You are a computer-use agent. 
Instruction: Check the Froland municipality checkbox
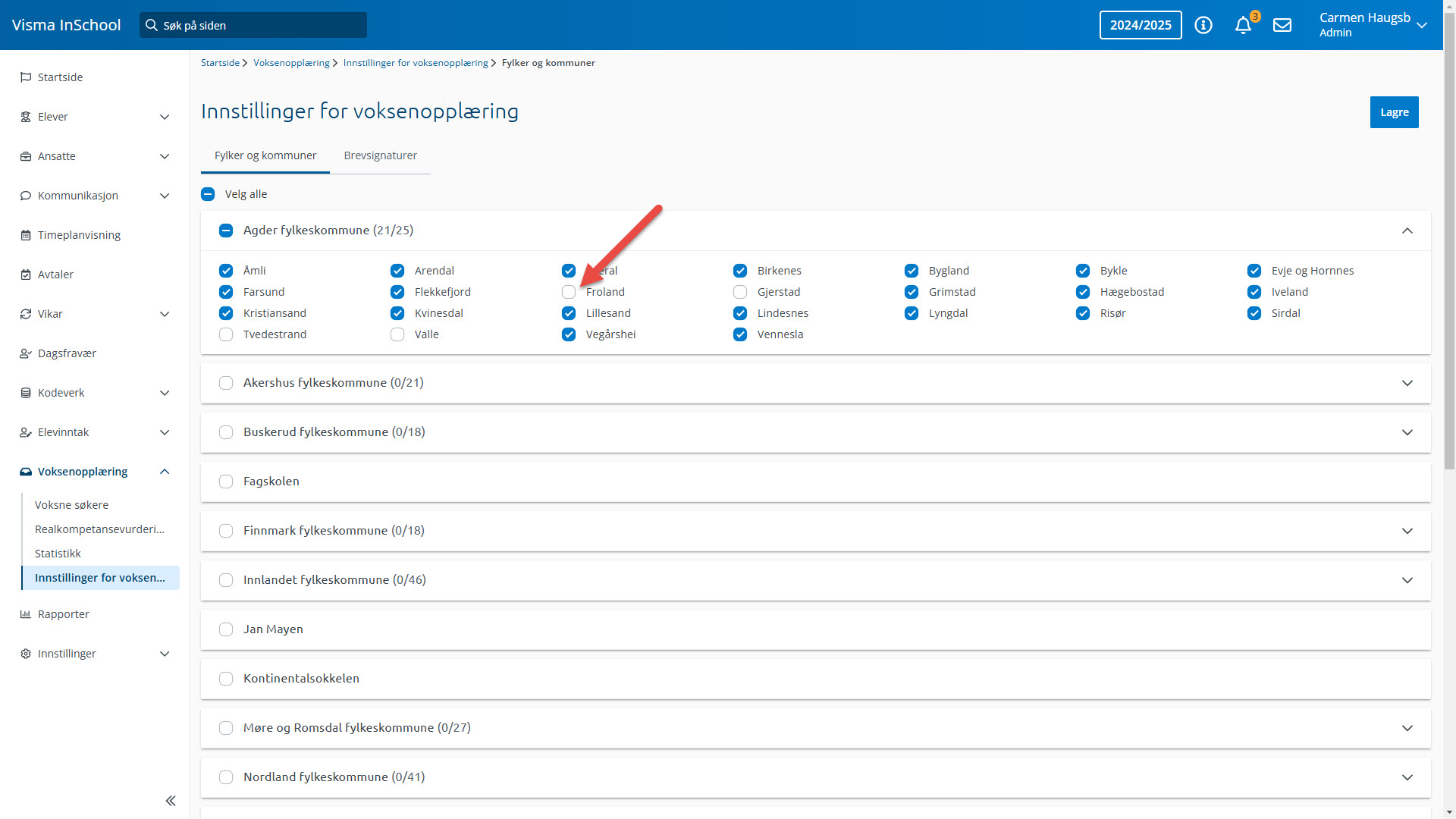(569, 292)
